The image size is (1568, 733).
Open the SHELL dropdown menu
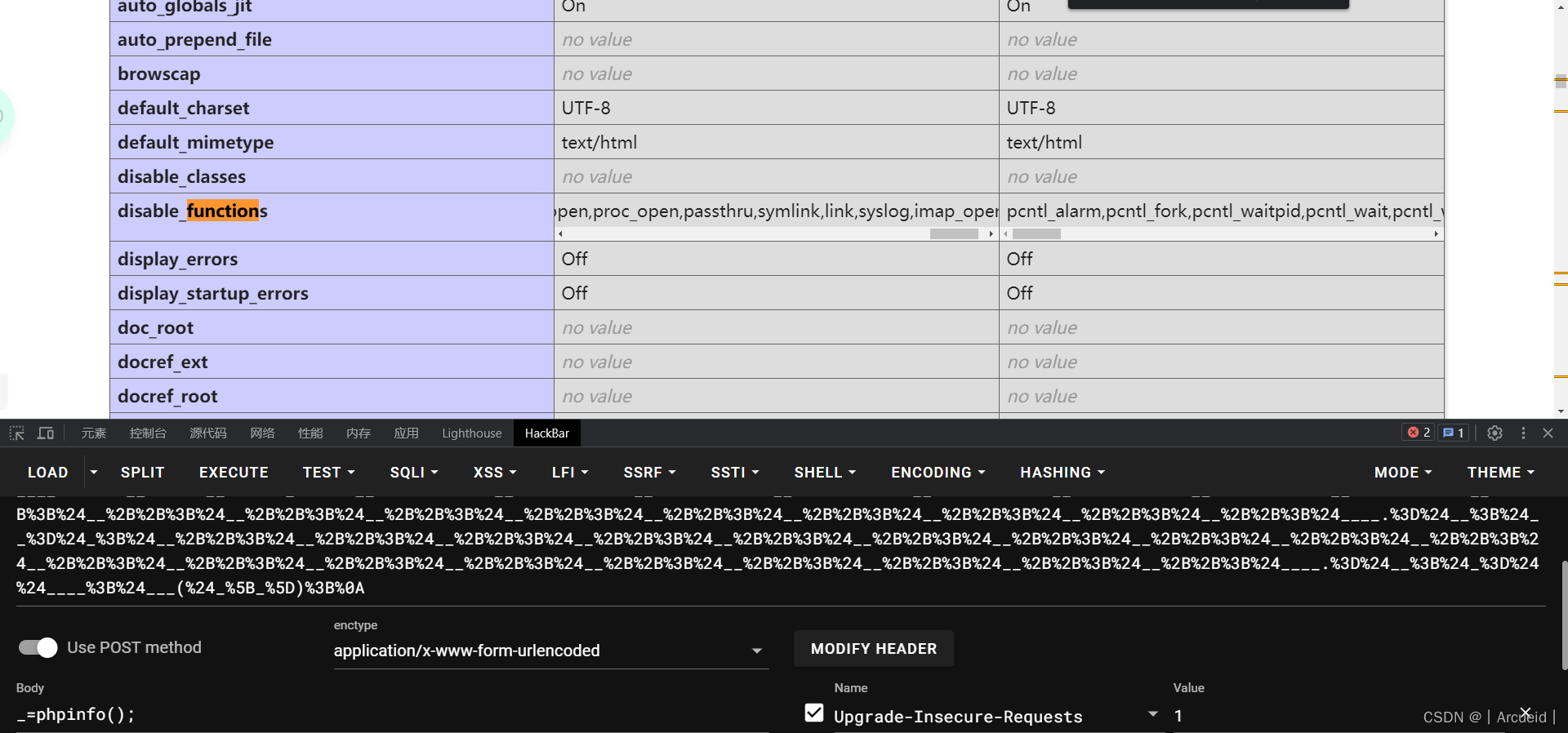pyautogui.click(x=825, y=472)
